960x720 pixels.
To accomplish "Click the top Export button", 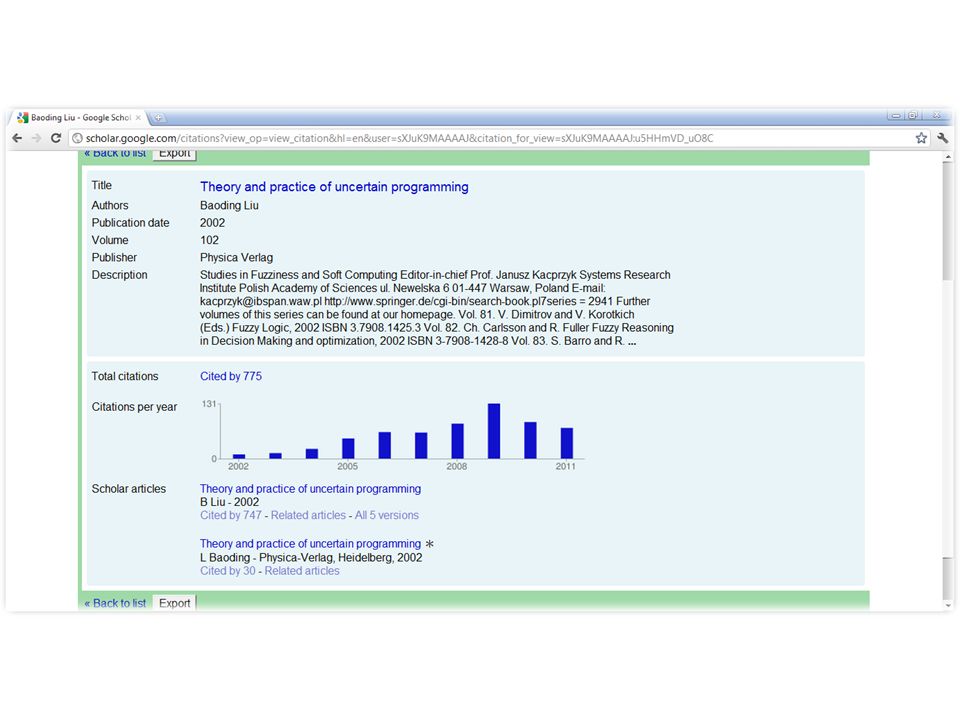I will click(174, 154).
